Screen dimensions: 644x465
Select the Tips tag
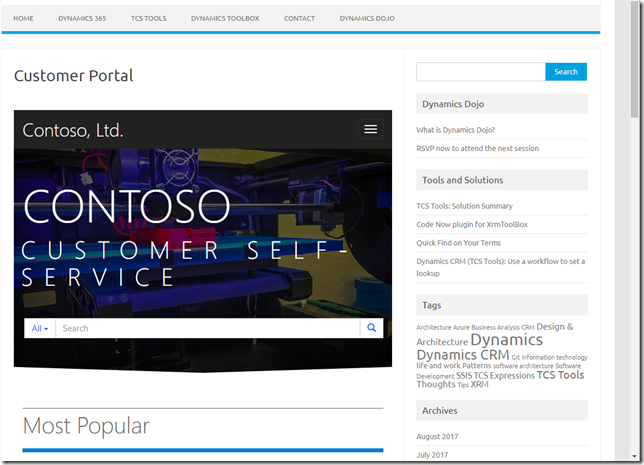tap(463, 385)
